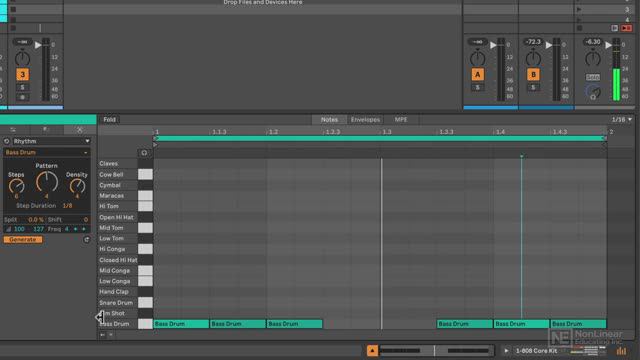Image resolution: width=640 pixels, height=360 pixels.
Task: Click the Return A pan knob
Action: point(478,58)
